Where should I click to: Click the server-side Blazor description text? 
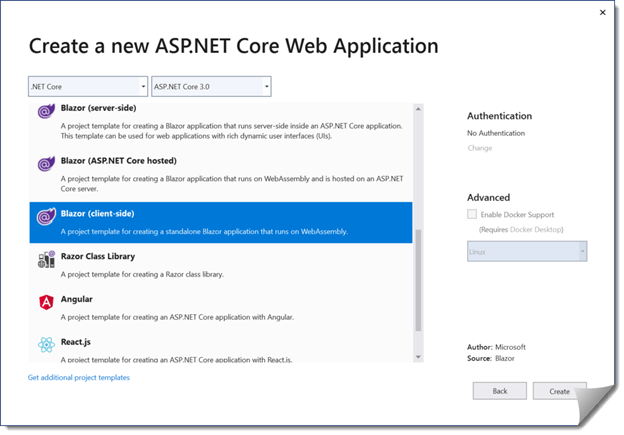232,131
